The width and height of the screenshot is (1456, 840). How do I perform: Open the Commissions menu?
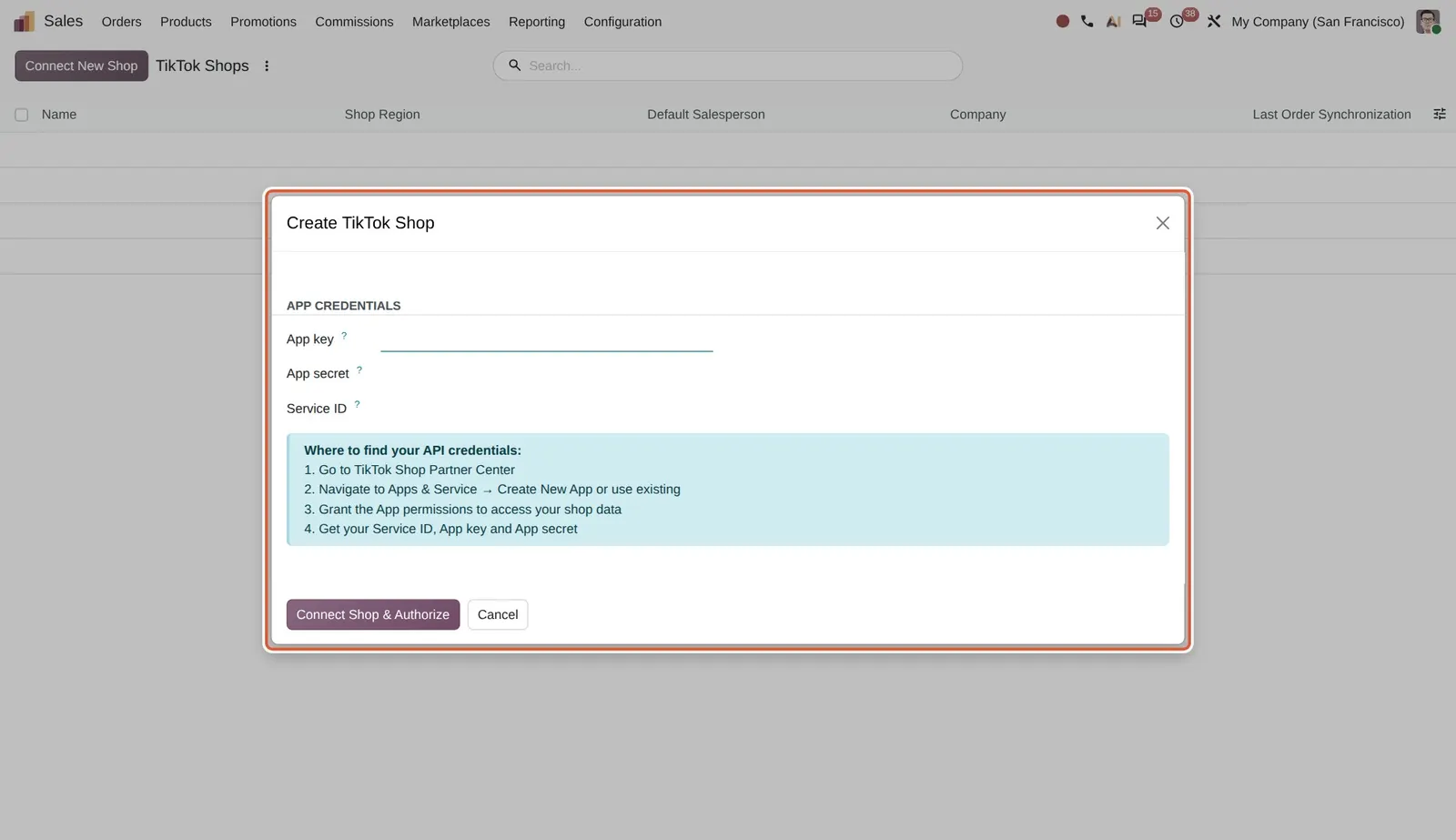(x=354, y=22)
